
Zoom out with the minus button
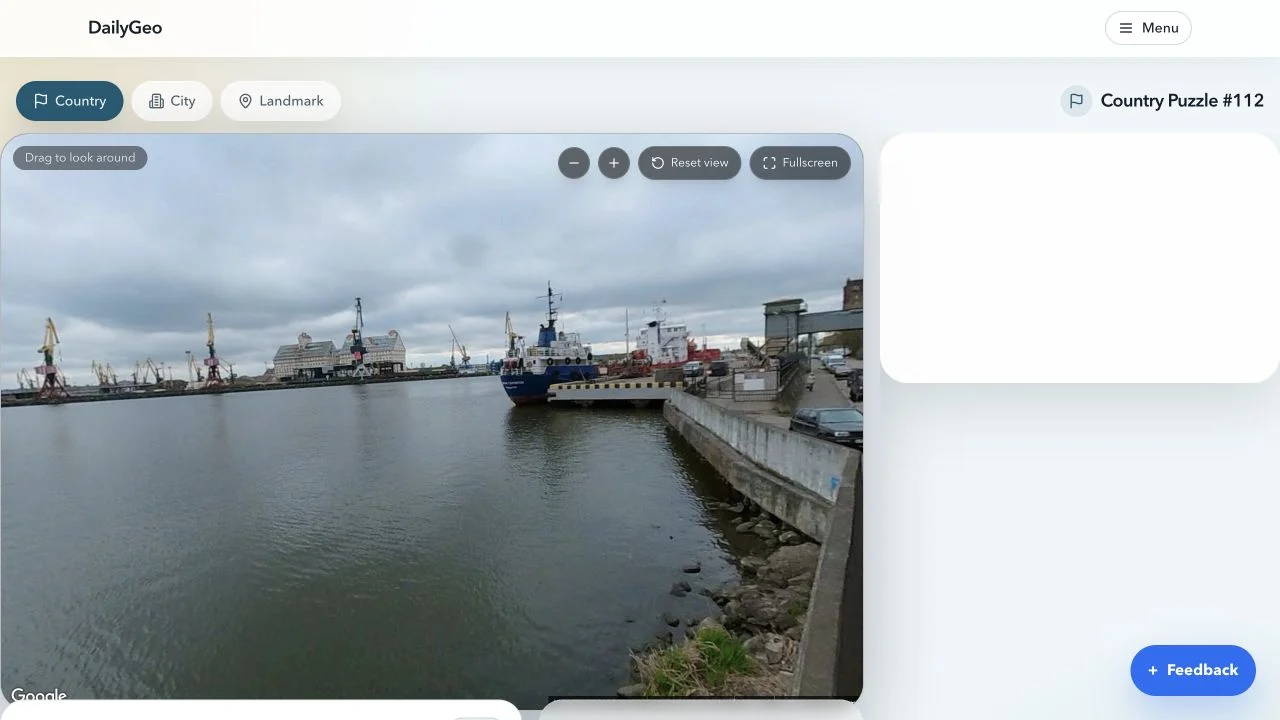574,163
